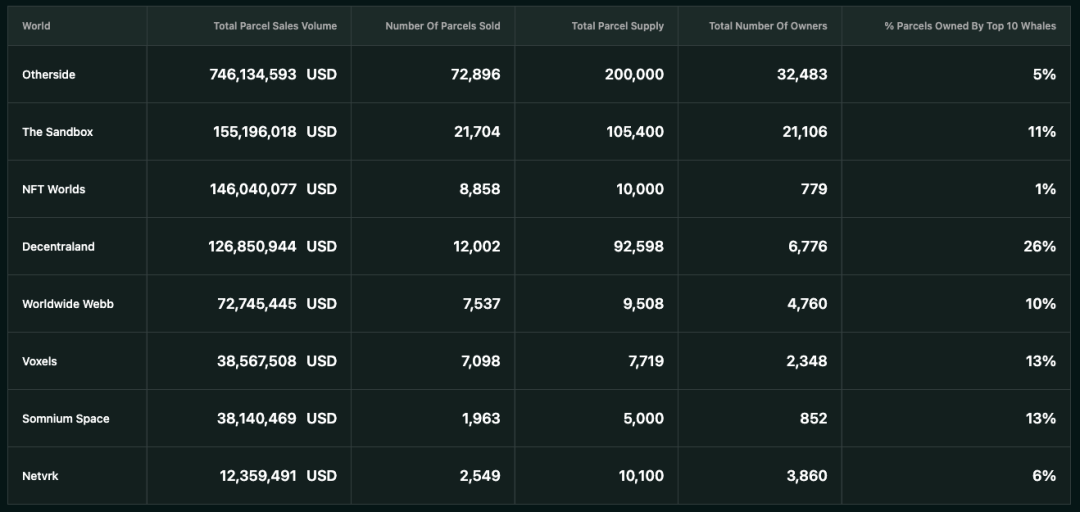Click parcel supply value 10,000
The height and width of the screenshot is (512, 1080).
(x=641, y=189)
